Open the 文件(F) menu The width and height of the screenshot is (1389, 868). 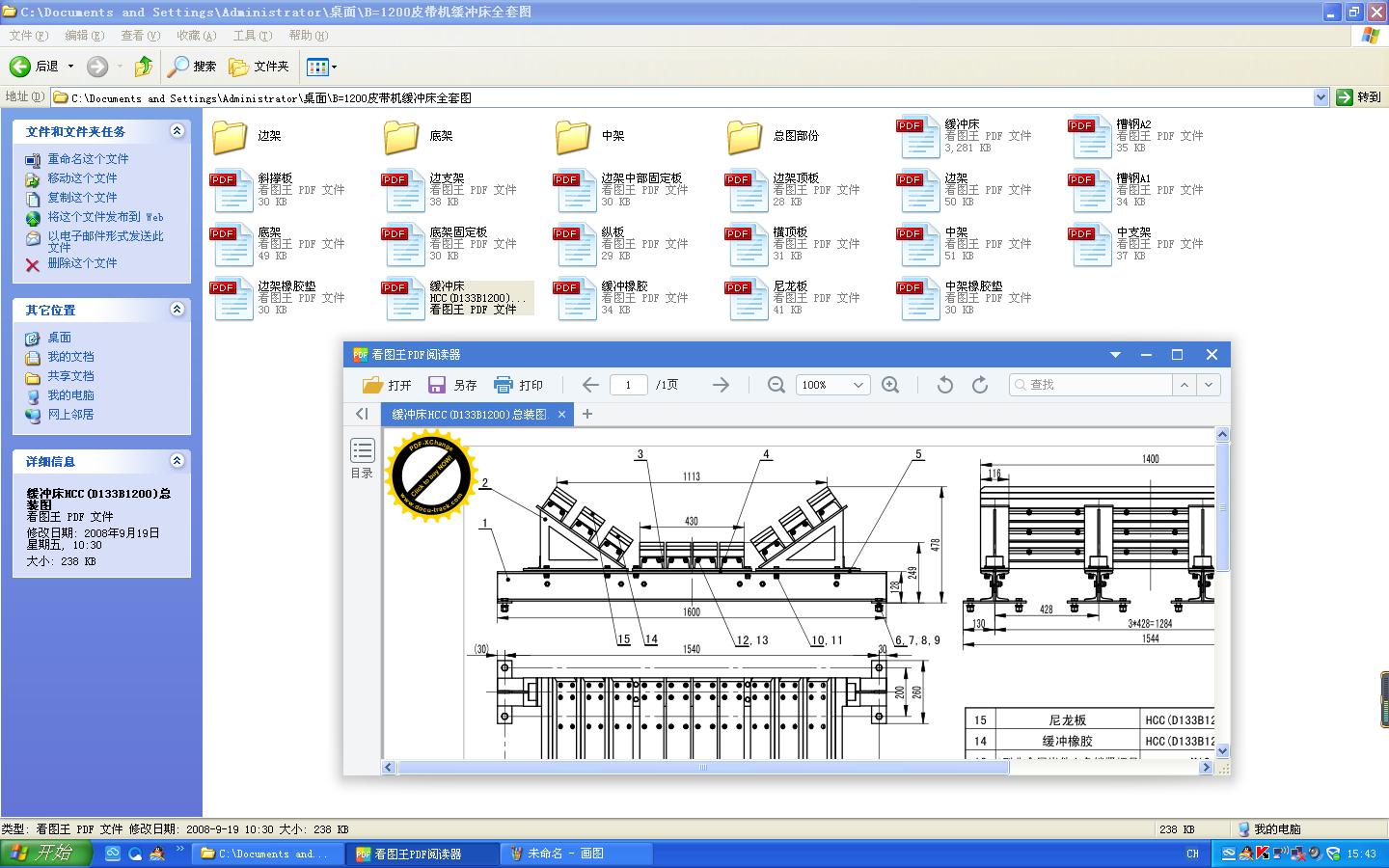[x=28, y=36]
